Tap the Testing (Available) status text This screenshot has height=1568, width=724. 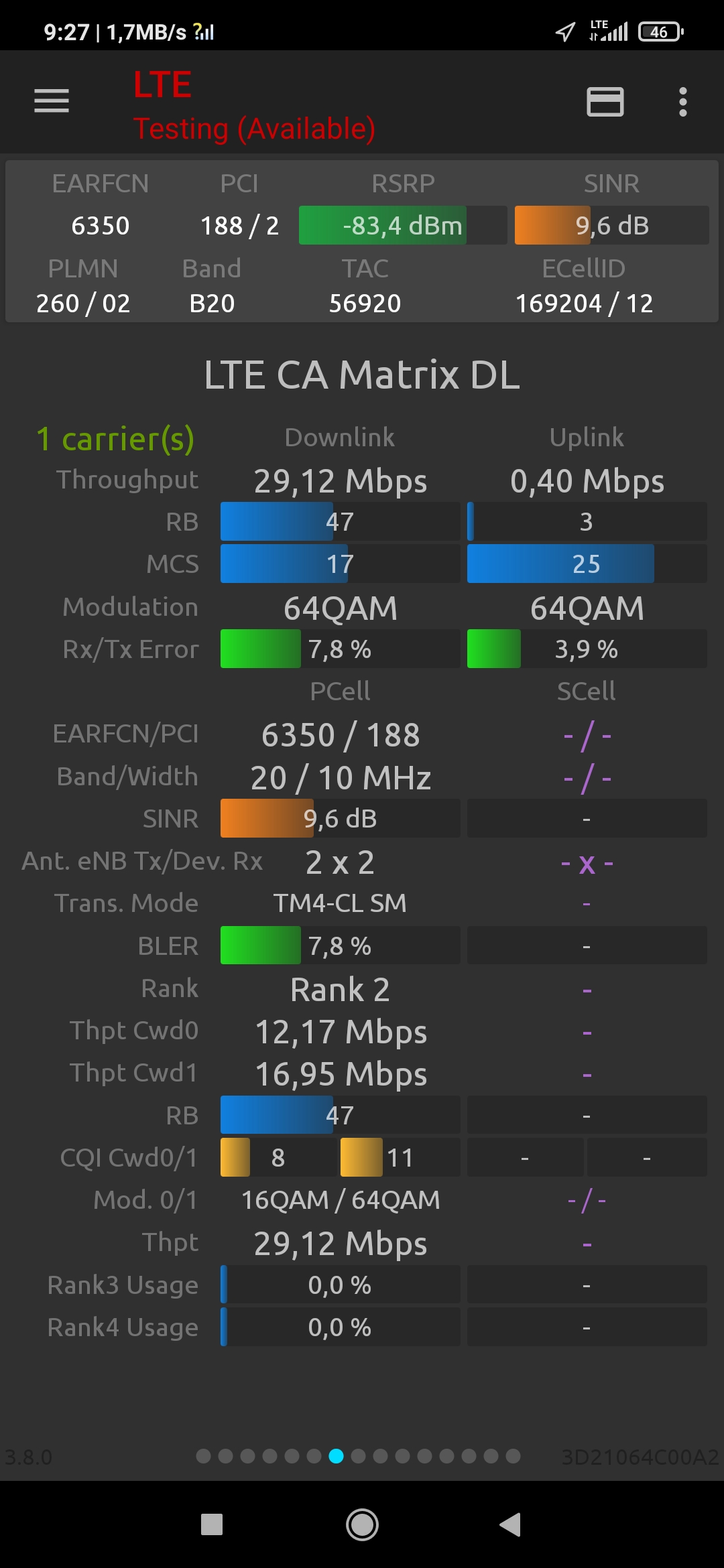tap(254, 129)
